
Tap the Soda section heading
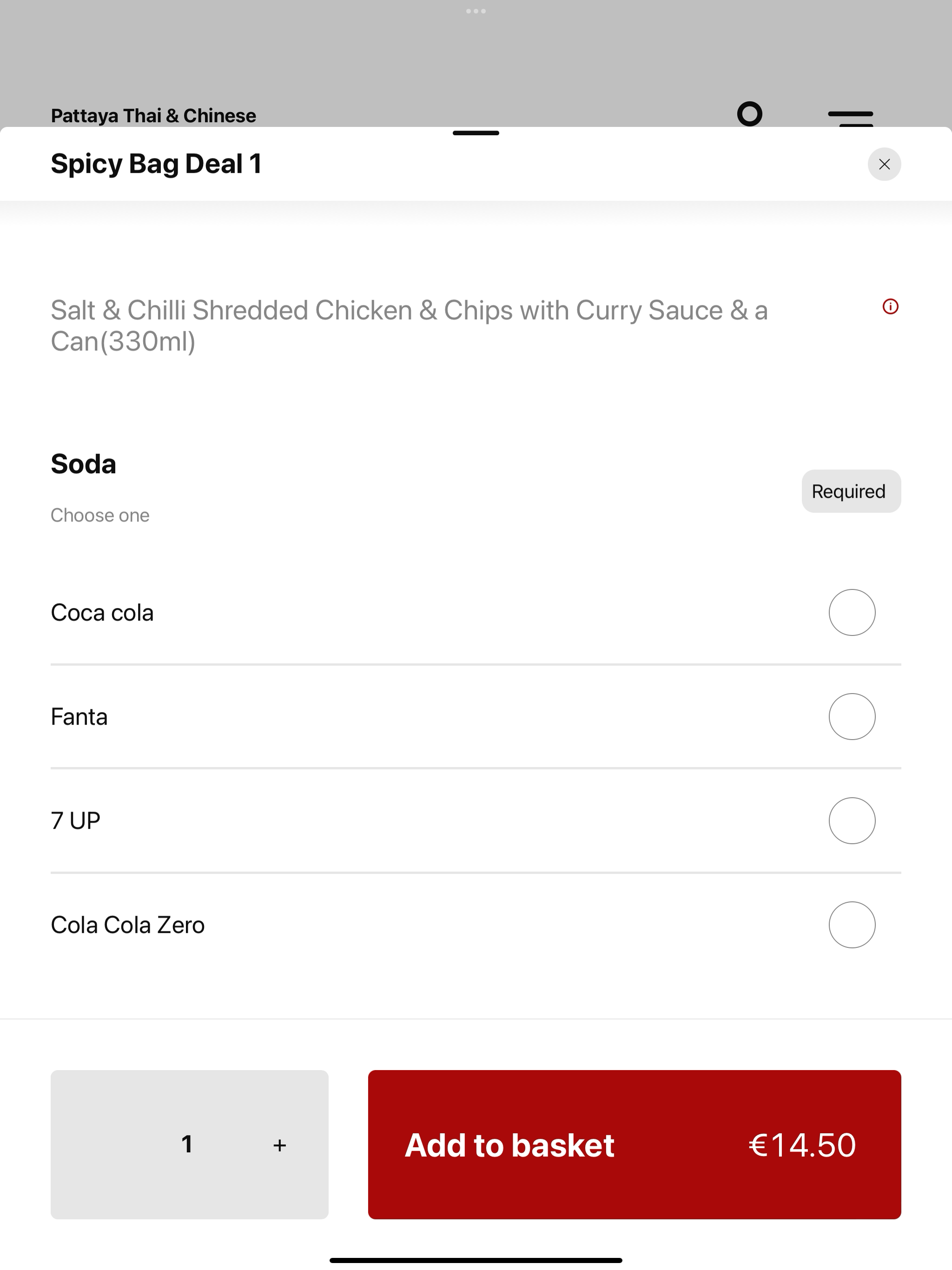click(x=83, y=464)
